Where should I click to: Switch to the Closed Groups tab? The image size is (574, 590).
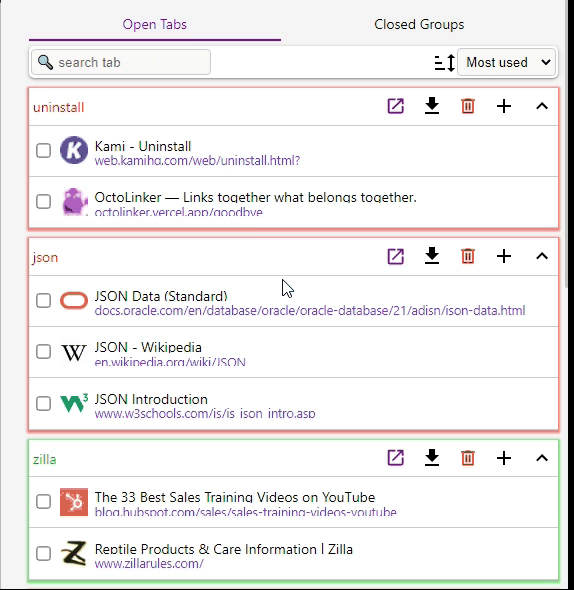coord(419,24)
